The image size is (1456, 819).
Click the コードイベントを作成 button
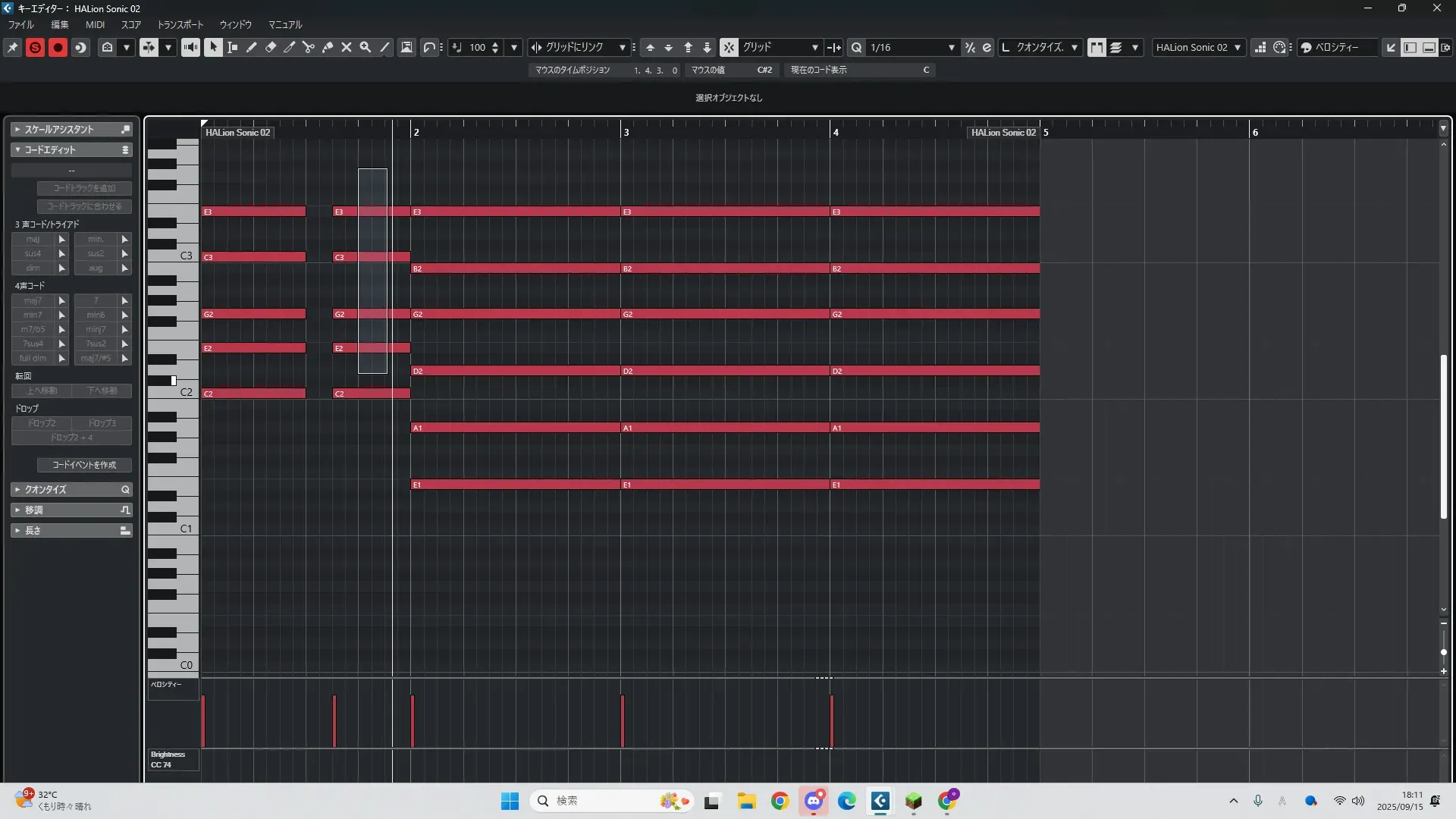(x=84, y=465)
